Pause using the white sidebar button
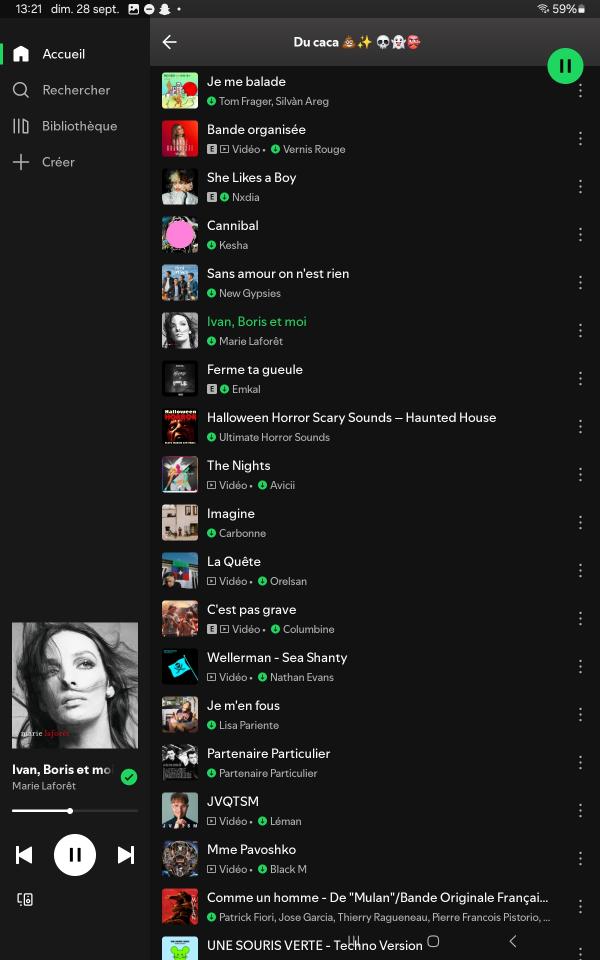Image resolution: width=600 pixels, height=960 pixels. coord(75,855)
